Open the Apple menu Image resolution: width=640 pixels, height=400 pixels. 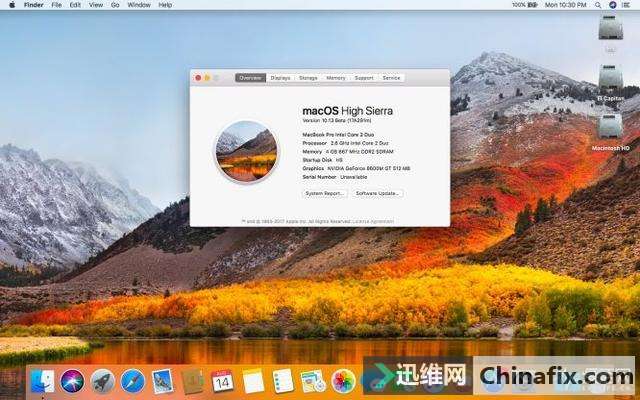coord(12,5)
